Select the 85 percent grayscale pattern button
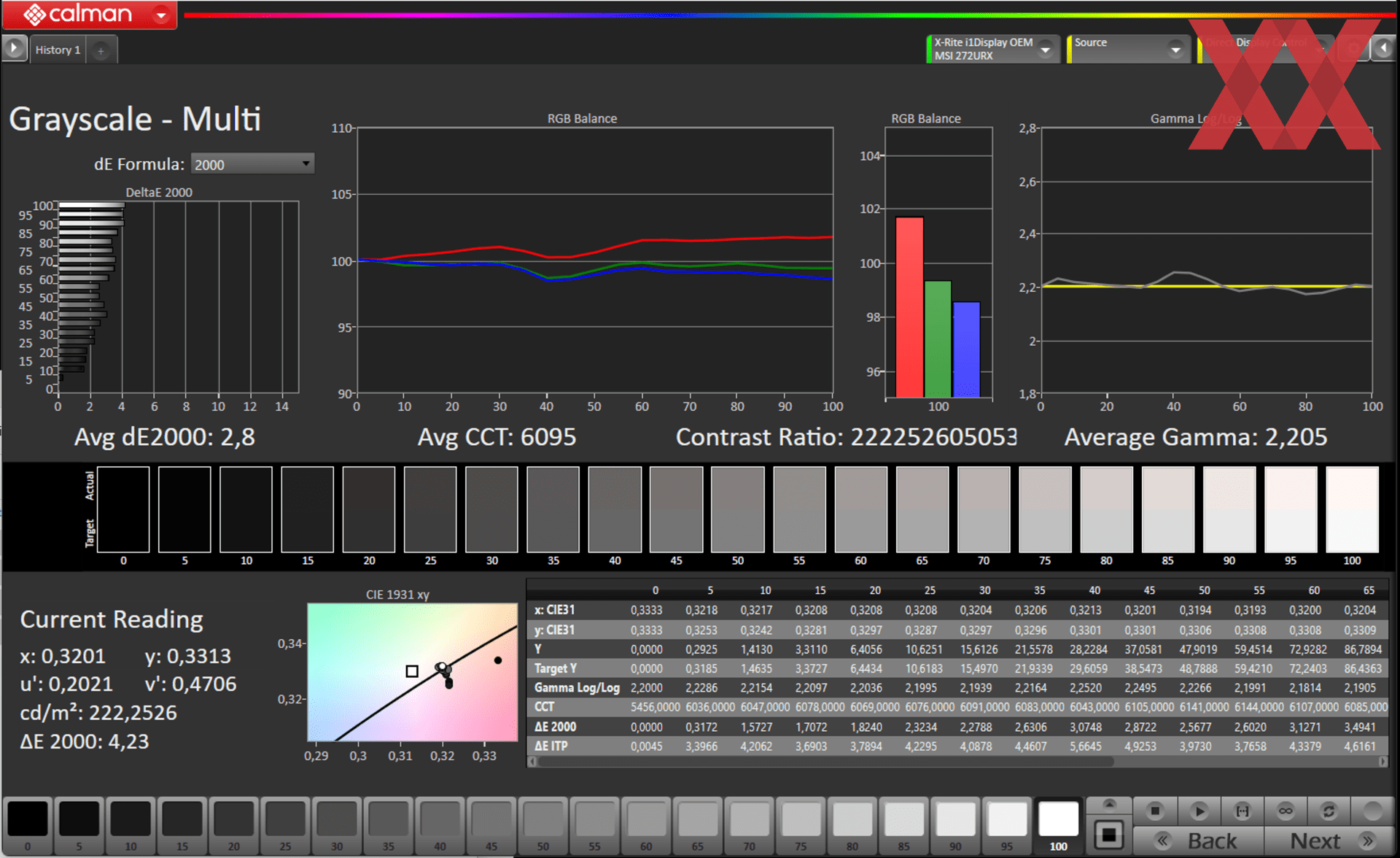This screenshot has width=1400, height=858. (x=904, y=825)
